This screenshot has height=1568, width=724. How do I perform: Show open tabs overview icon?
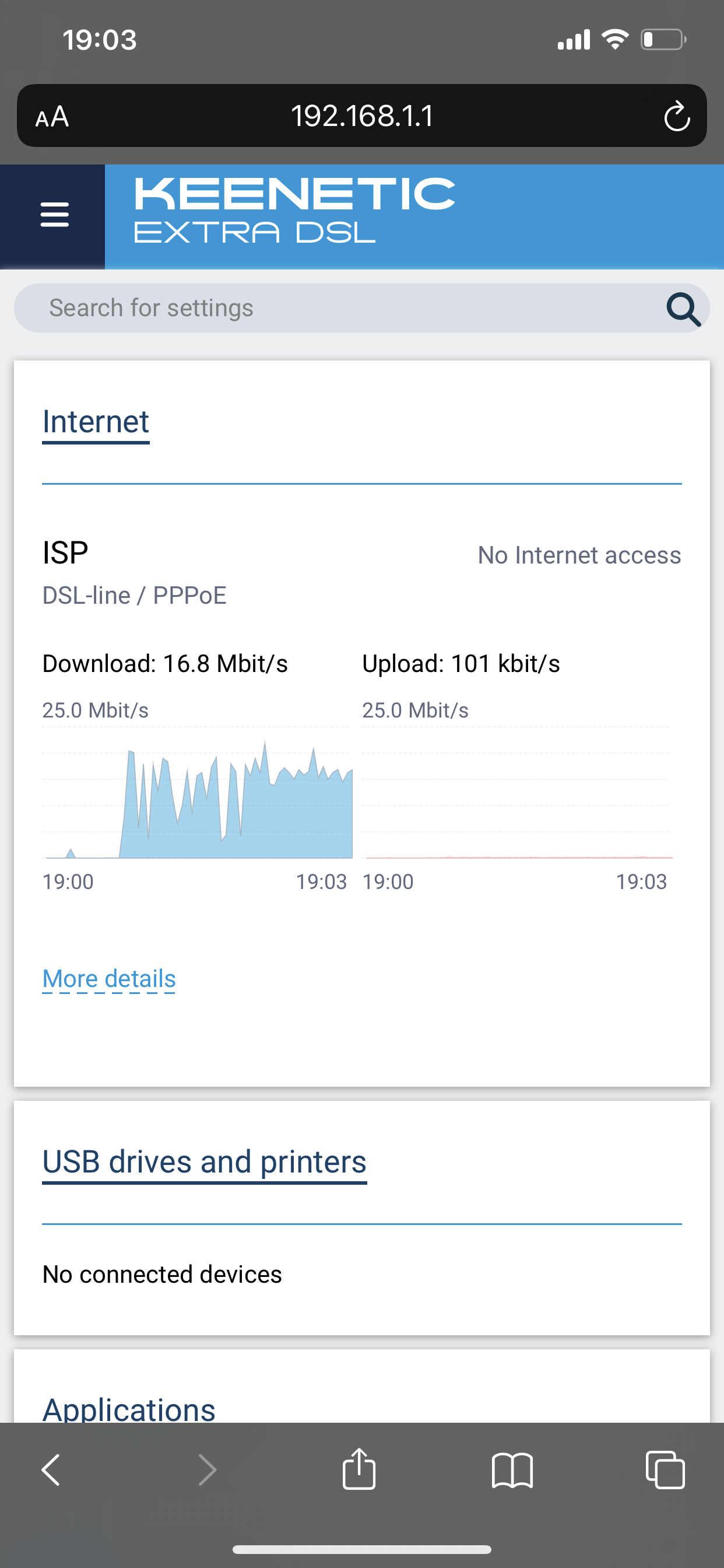[x=665, y=1470]
